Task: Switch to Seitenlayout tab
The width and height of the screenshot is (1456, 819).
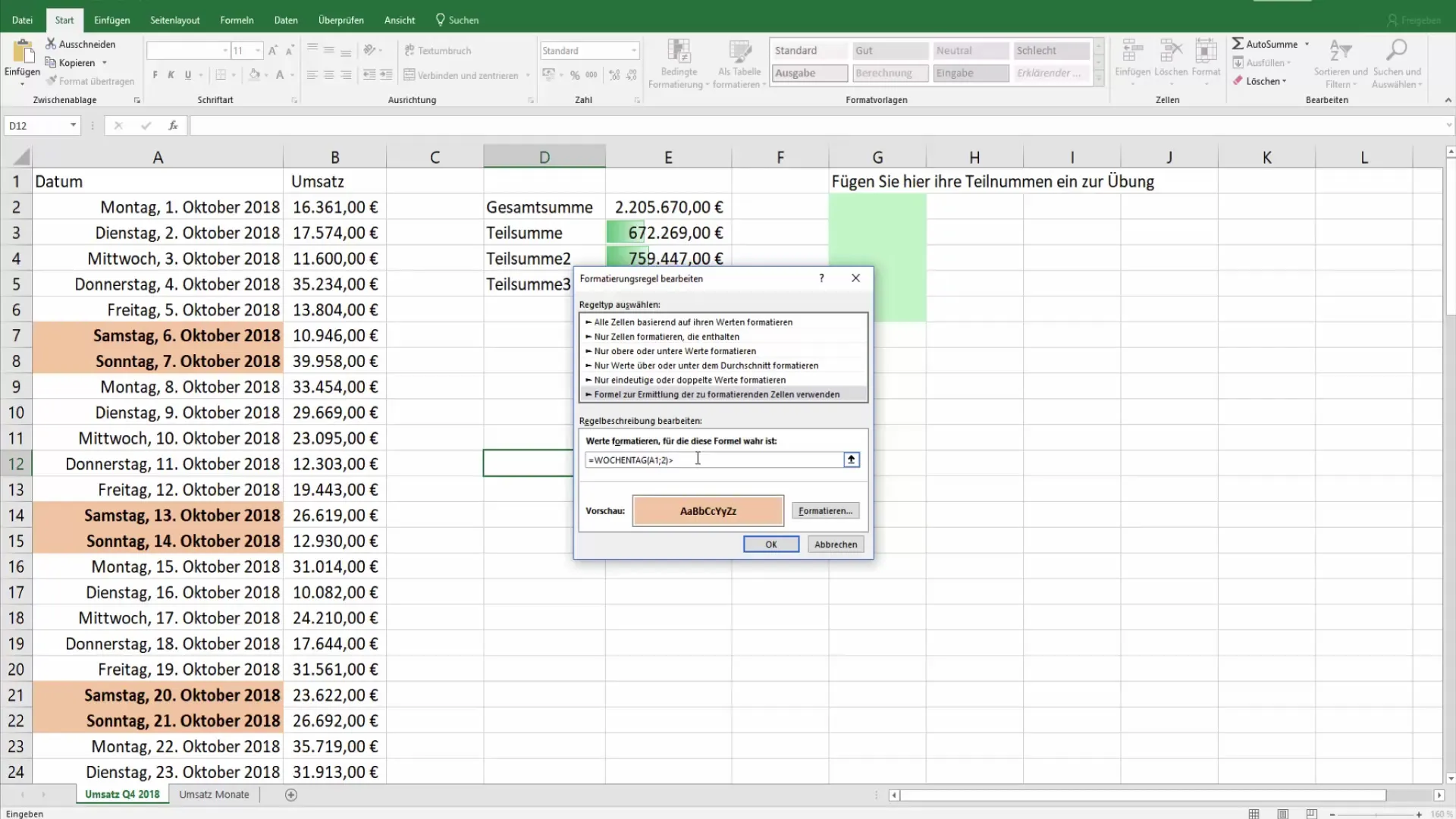Action: [x=175, y=20]
